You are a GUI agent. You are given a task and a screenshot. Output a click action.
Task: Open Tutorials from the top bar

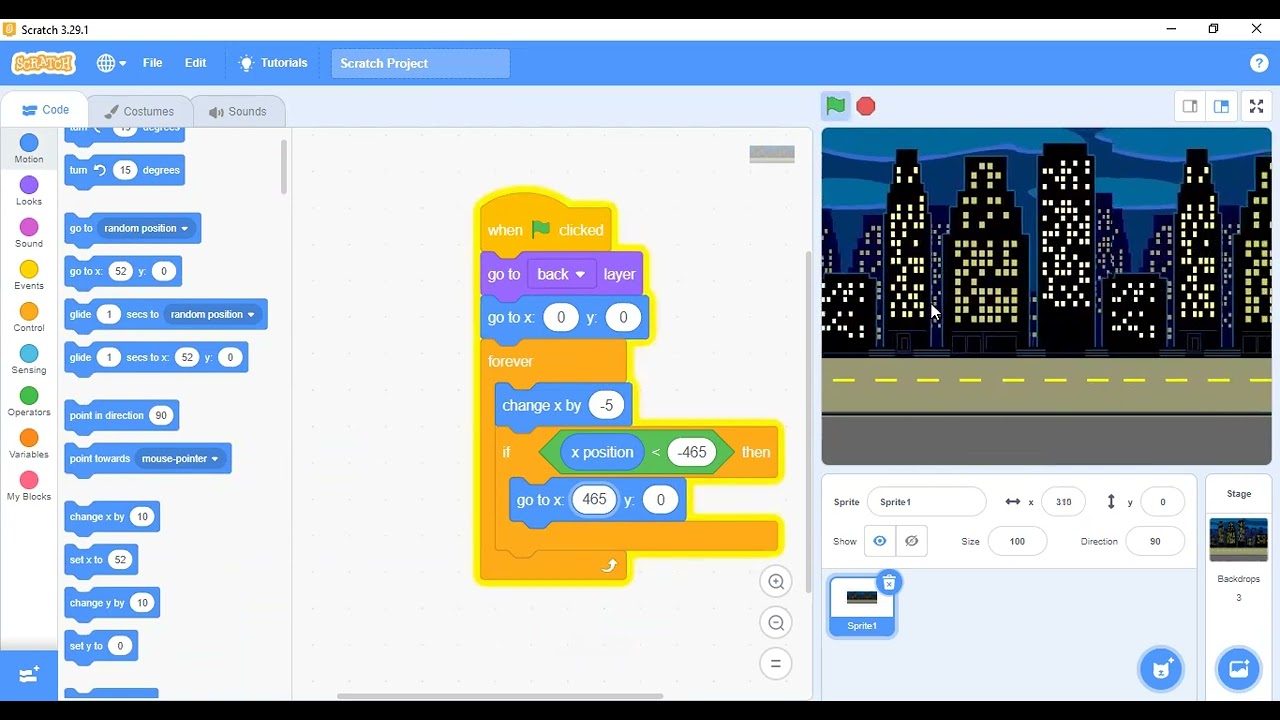273,63
